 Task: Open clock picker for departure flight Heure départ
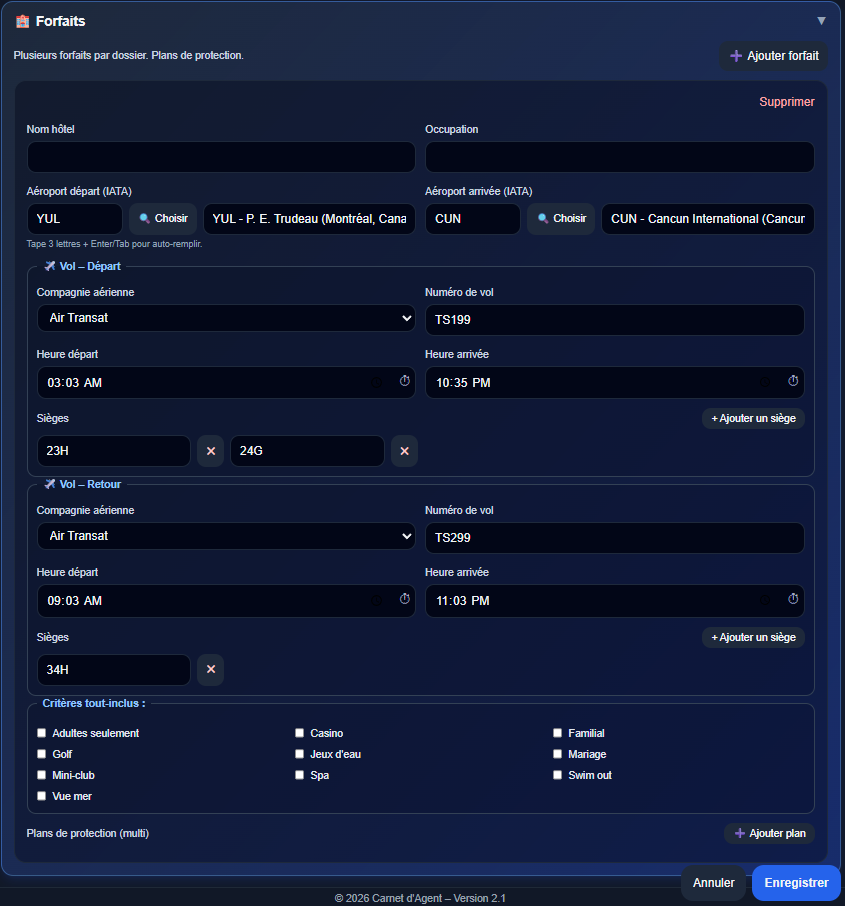point(405,382)
